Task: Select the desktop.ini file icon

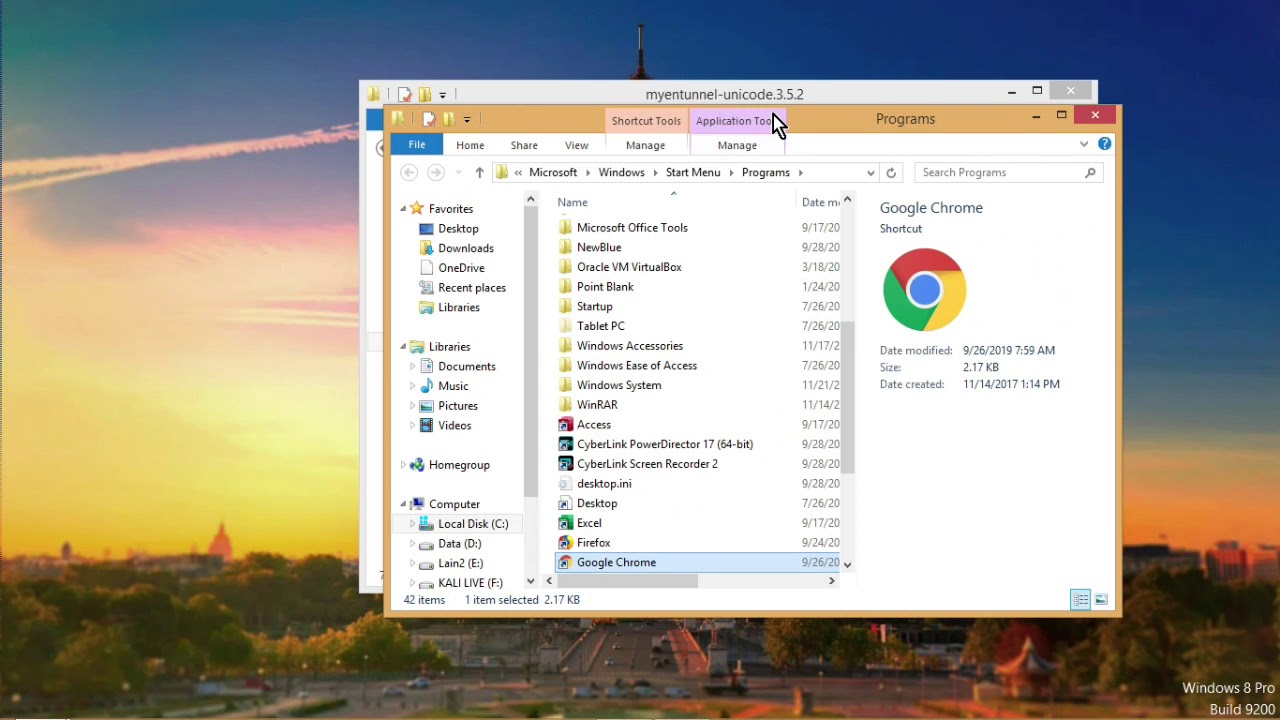Action: click(566, 484)
